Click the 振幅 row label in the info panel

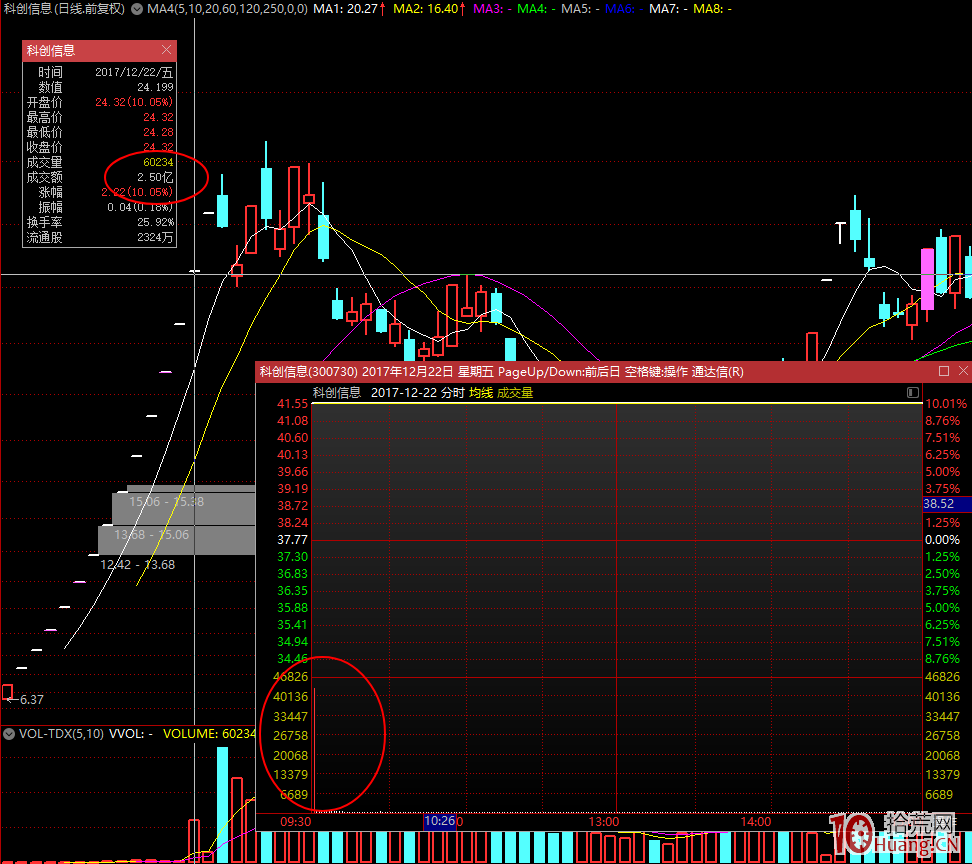pyautogui.click(x=50, y=208)
